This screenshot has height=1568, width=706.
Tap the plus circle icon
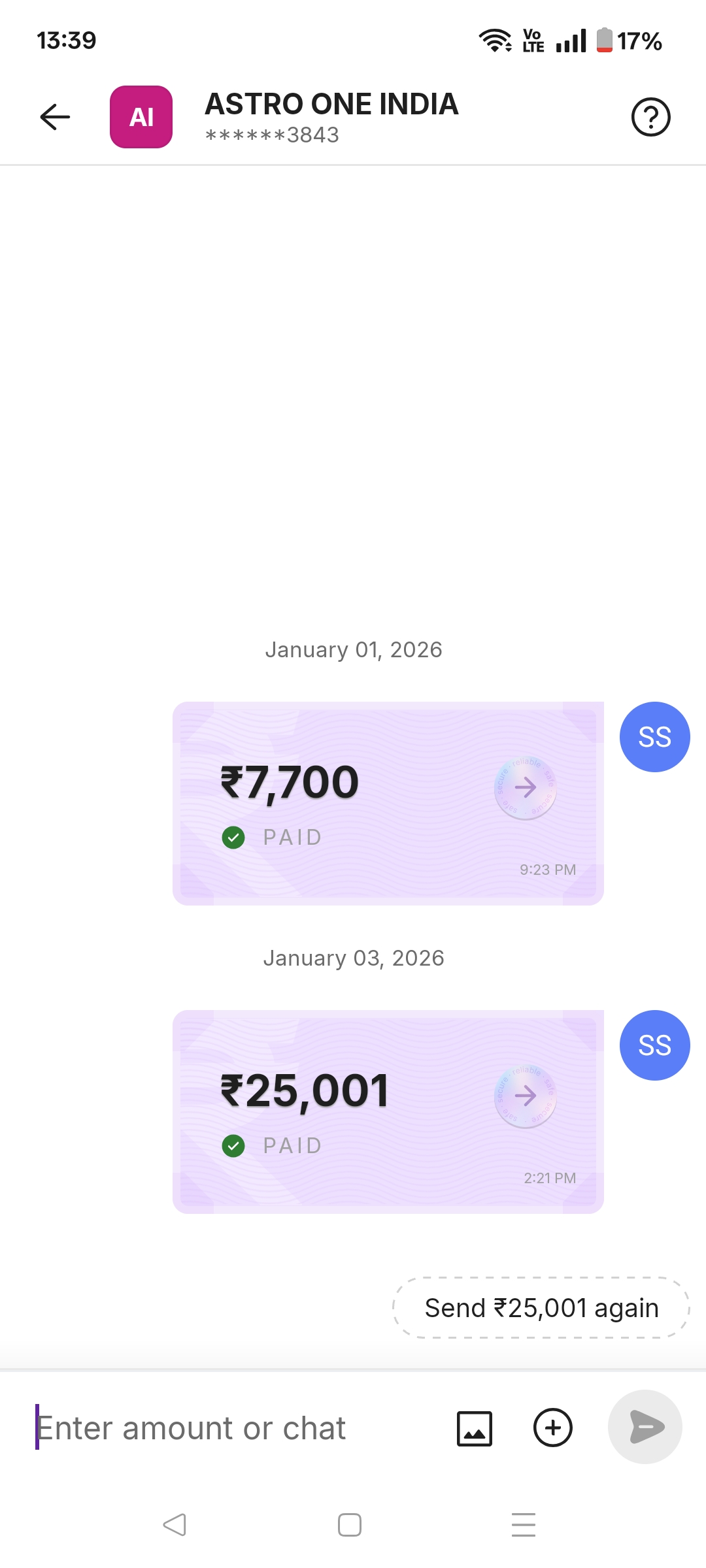point(553,1428)
